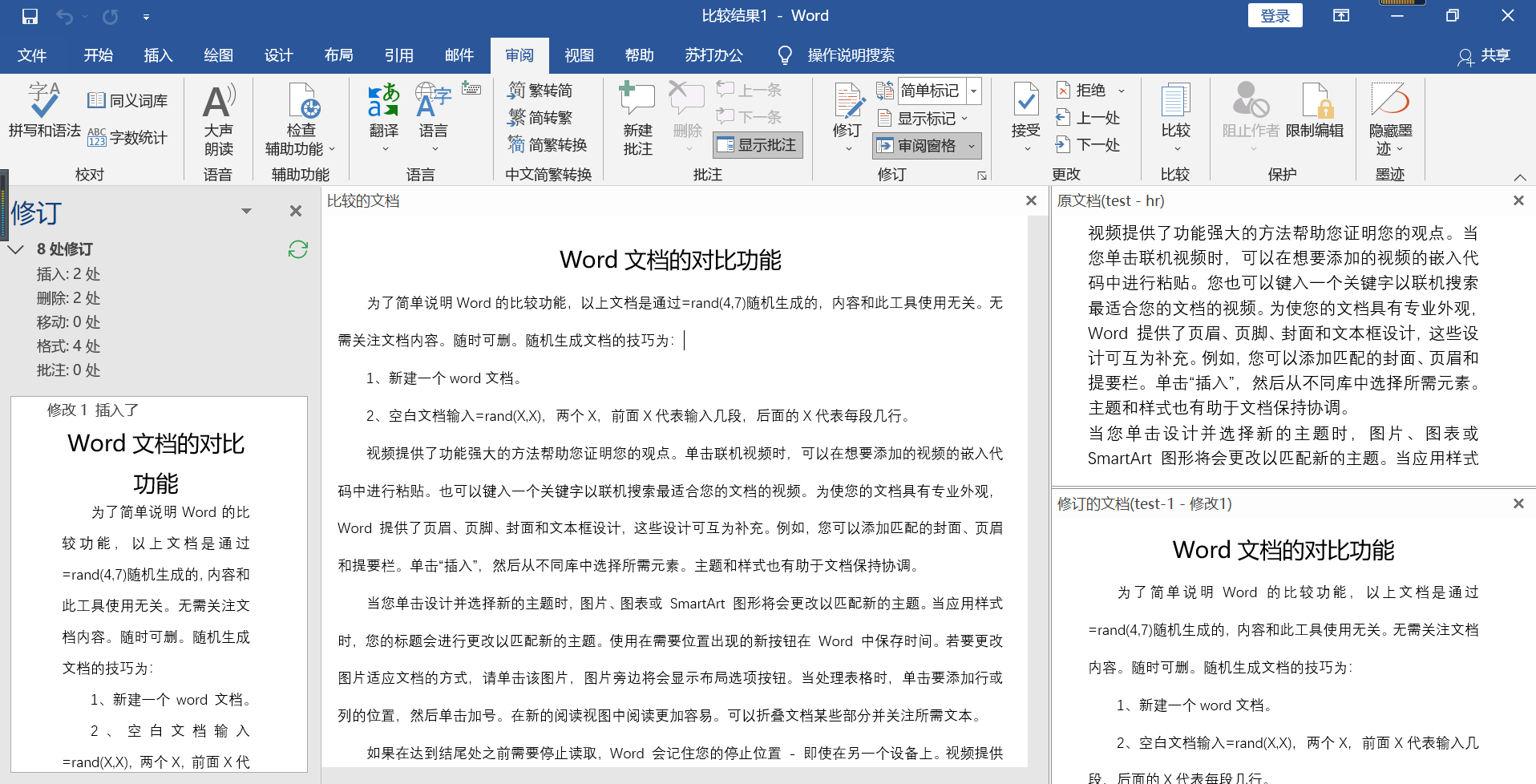Image resolution: width=1536 pixels, height=784 pixels.
Task: Open the keyboard IME pad icon
Action: click(x=472, y=88)
